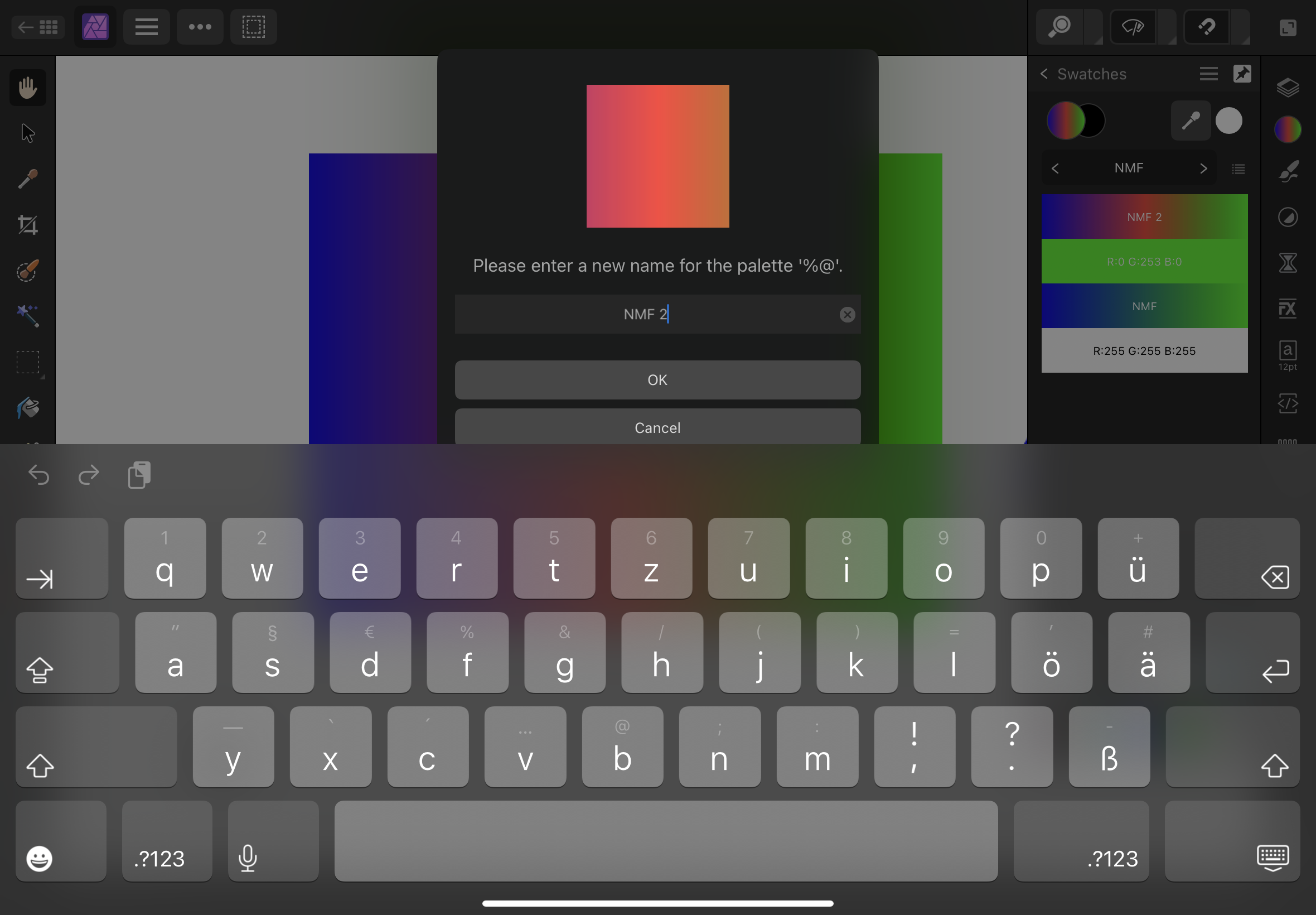Open the swatch list view options
Viewport: 1316px width, 915px height.
[x=1238, y=168]
